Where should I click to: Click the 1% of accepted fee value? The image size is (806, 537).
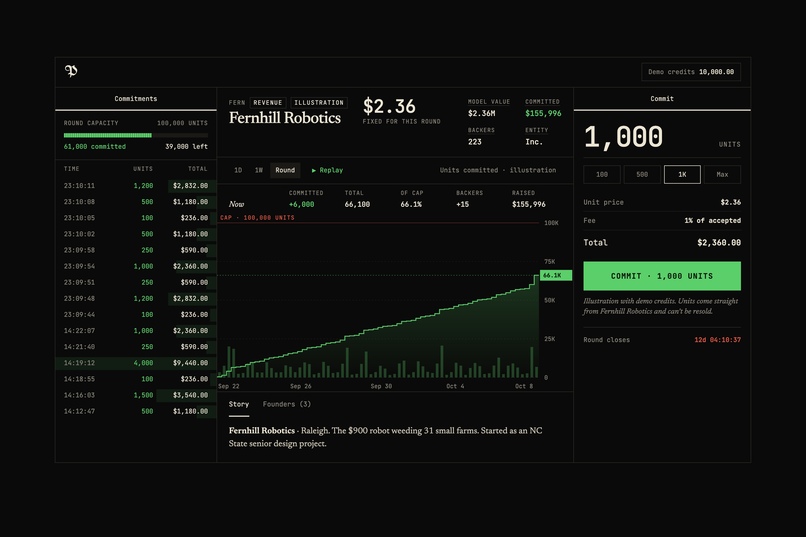[712, 220]
